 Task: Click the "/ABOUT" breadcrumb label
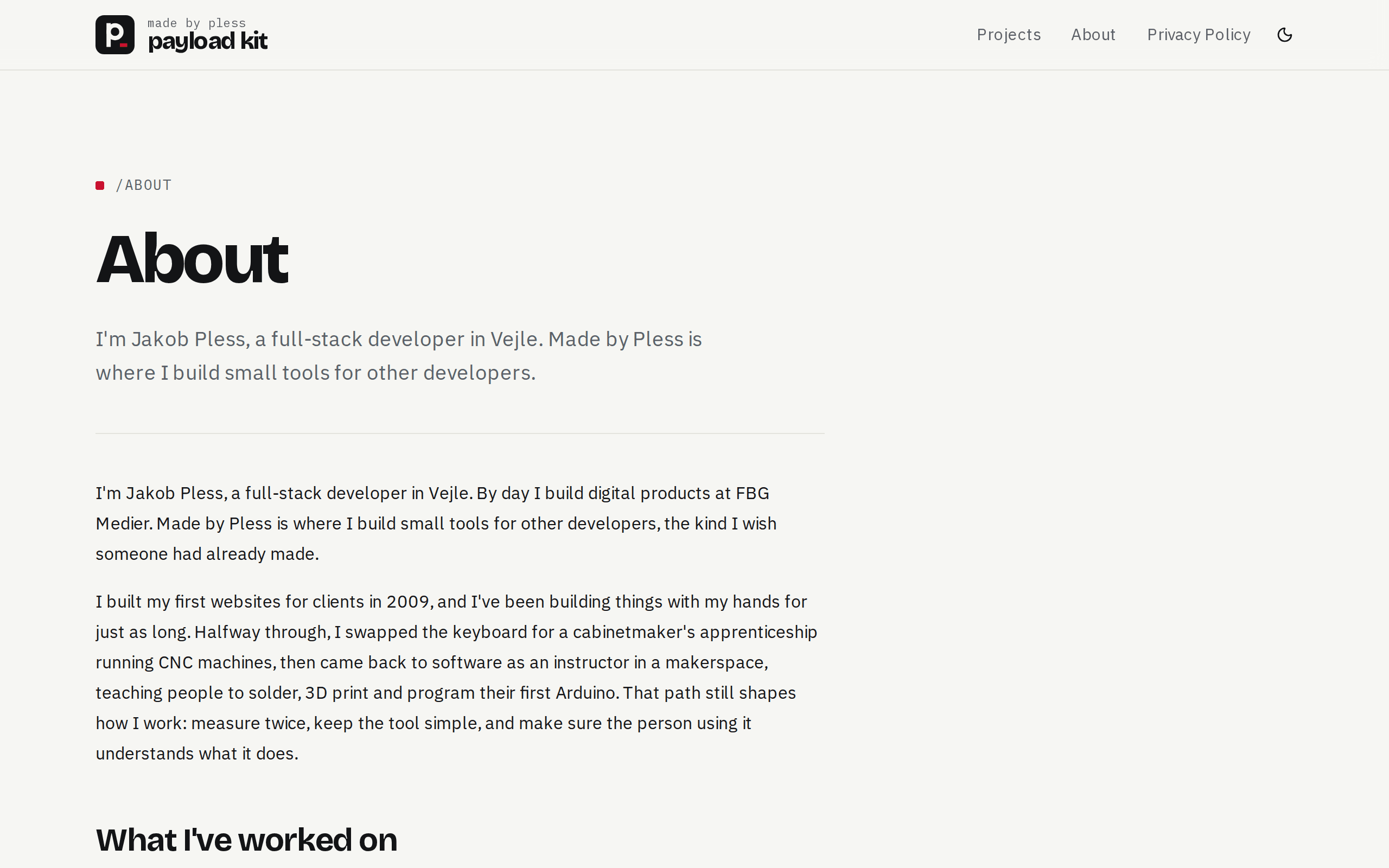(143, 186)
